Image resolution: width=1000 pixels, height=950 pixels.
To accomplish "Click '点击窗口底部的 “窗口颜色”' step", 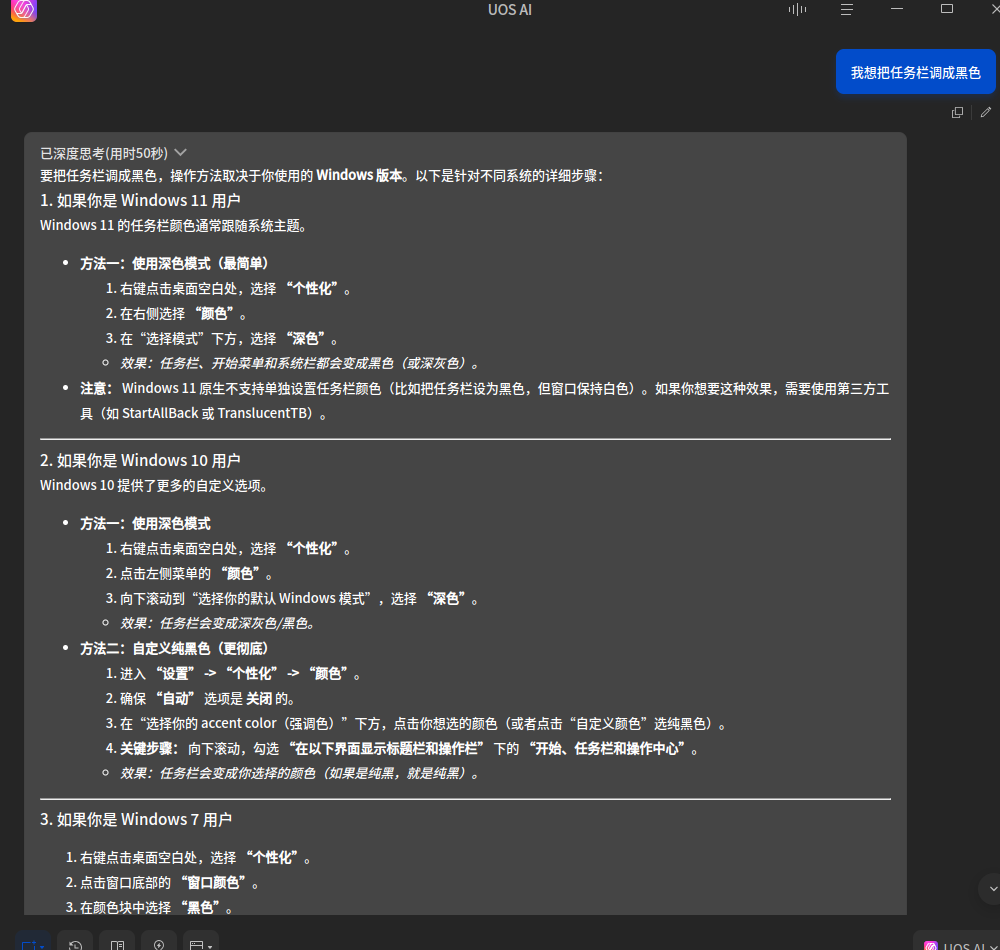I will tap(163, 882).
